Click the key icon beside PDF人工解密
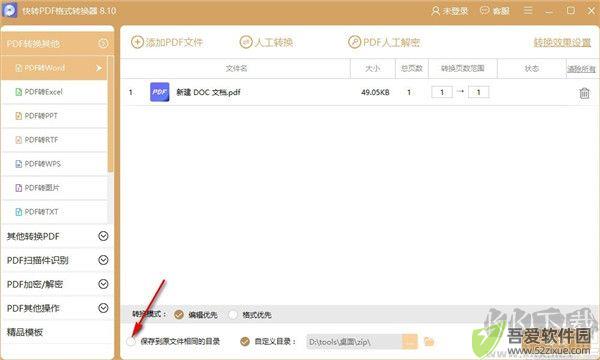600x360 pixels. (354, 42)
